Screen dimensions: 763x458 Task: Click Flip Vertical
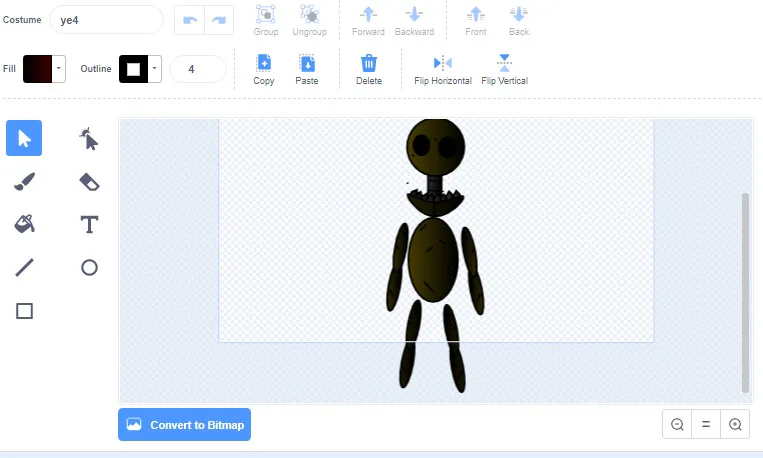pyautogui.click(x=505, y=70)
